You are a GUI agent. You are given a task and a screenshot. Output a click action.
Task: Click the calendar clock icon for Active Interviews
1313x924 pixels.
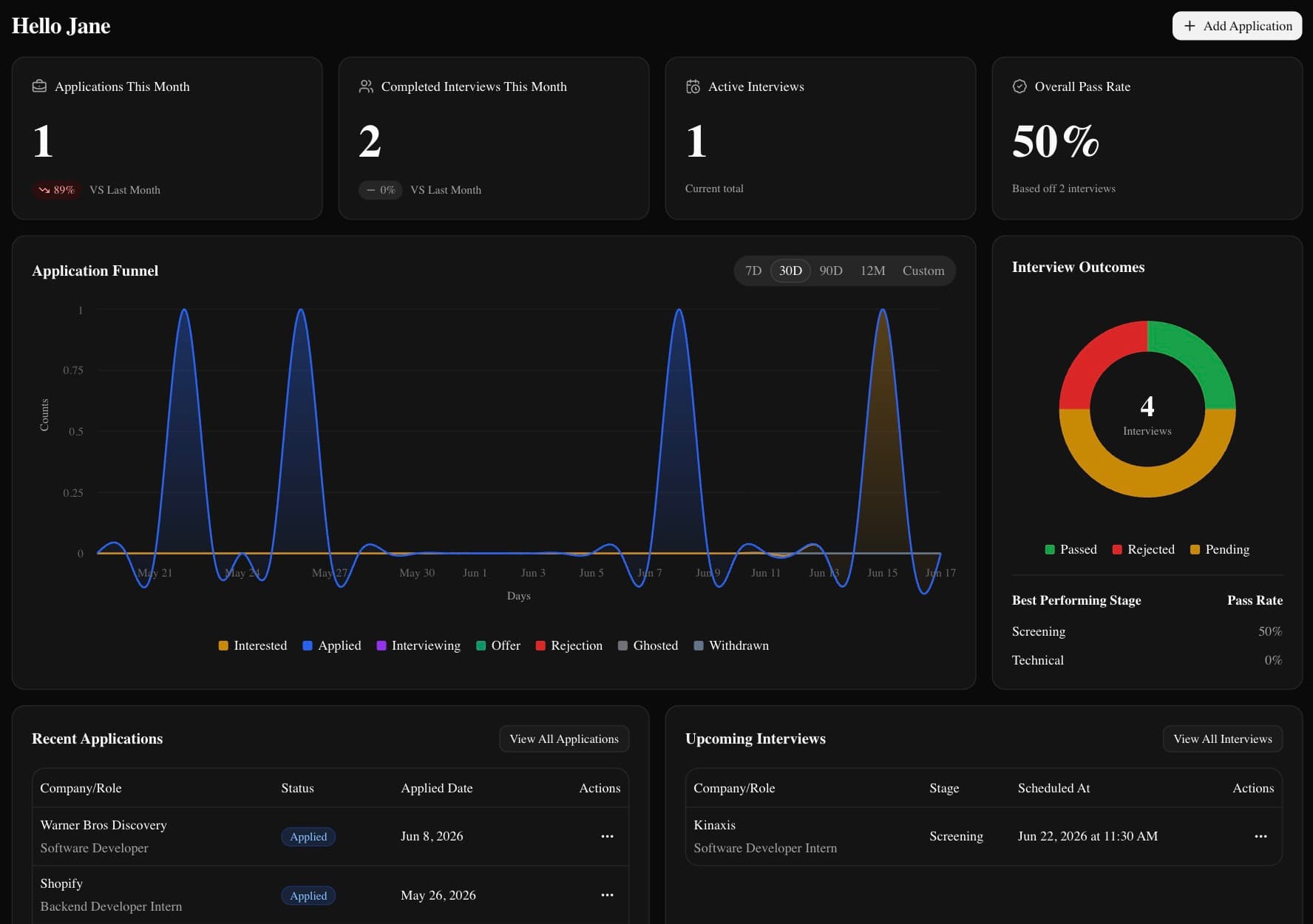[x=693, y=86]
